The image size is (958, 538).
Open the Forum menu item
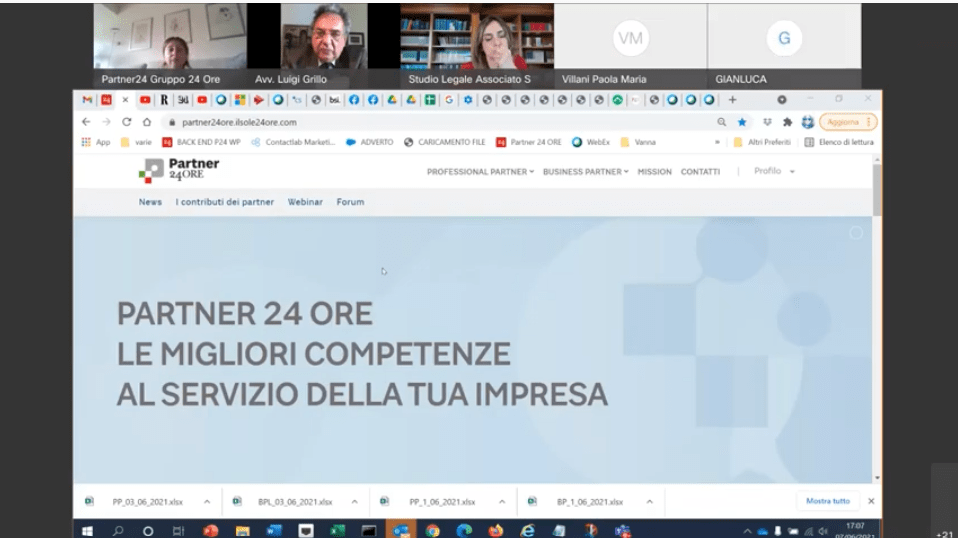pyautogui.click(x=350, y=202)
